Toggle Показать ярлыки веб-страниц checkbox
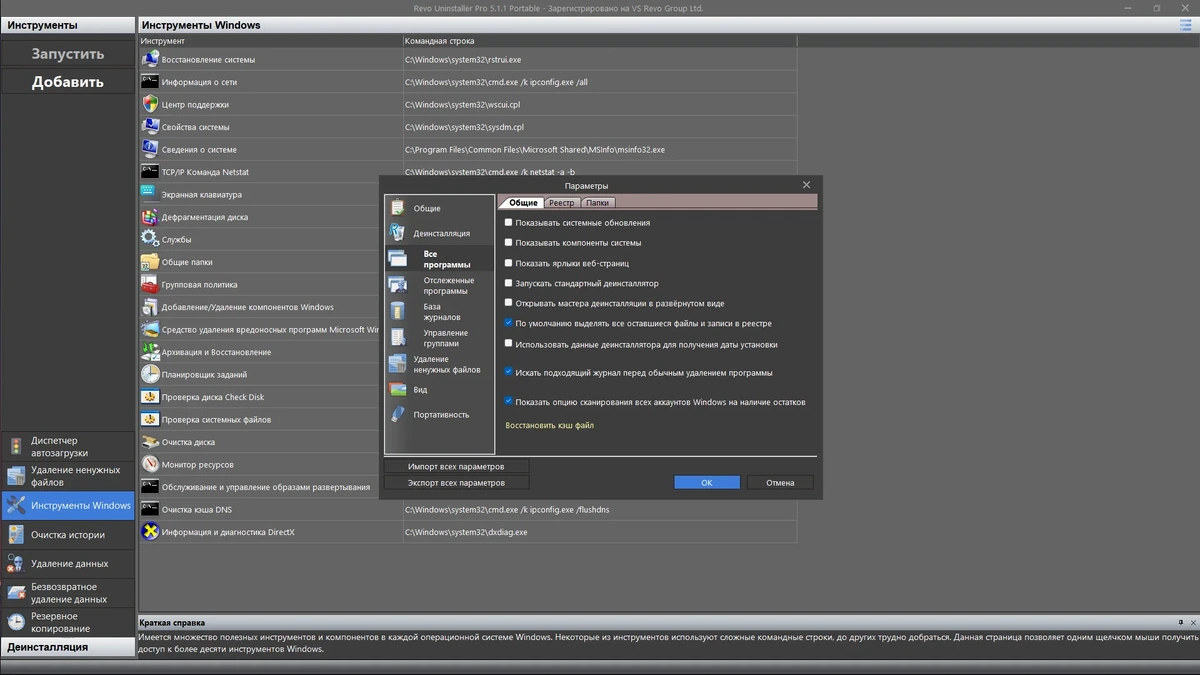Image resolution: width=1200 pixels, height=675 pixels. (x=509, y=263)
